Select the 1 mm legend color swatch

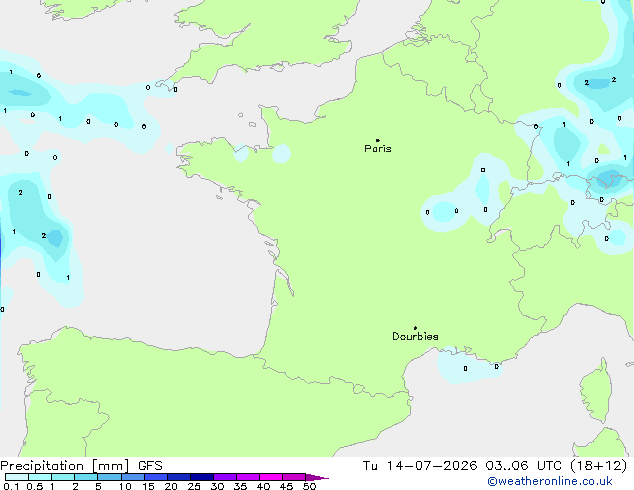pos(63,477)
